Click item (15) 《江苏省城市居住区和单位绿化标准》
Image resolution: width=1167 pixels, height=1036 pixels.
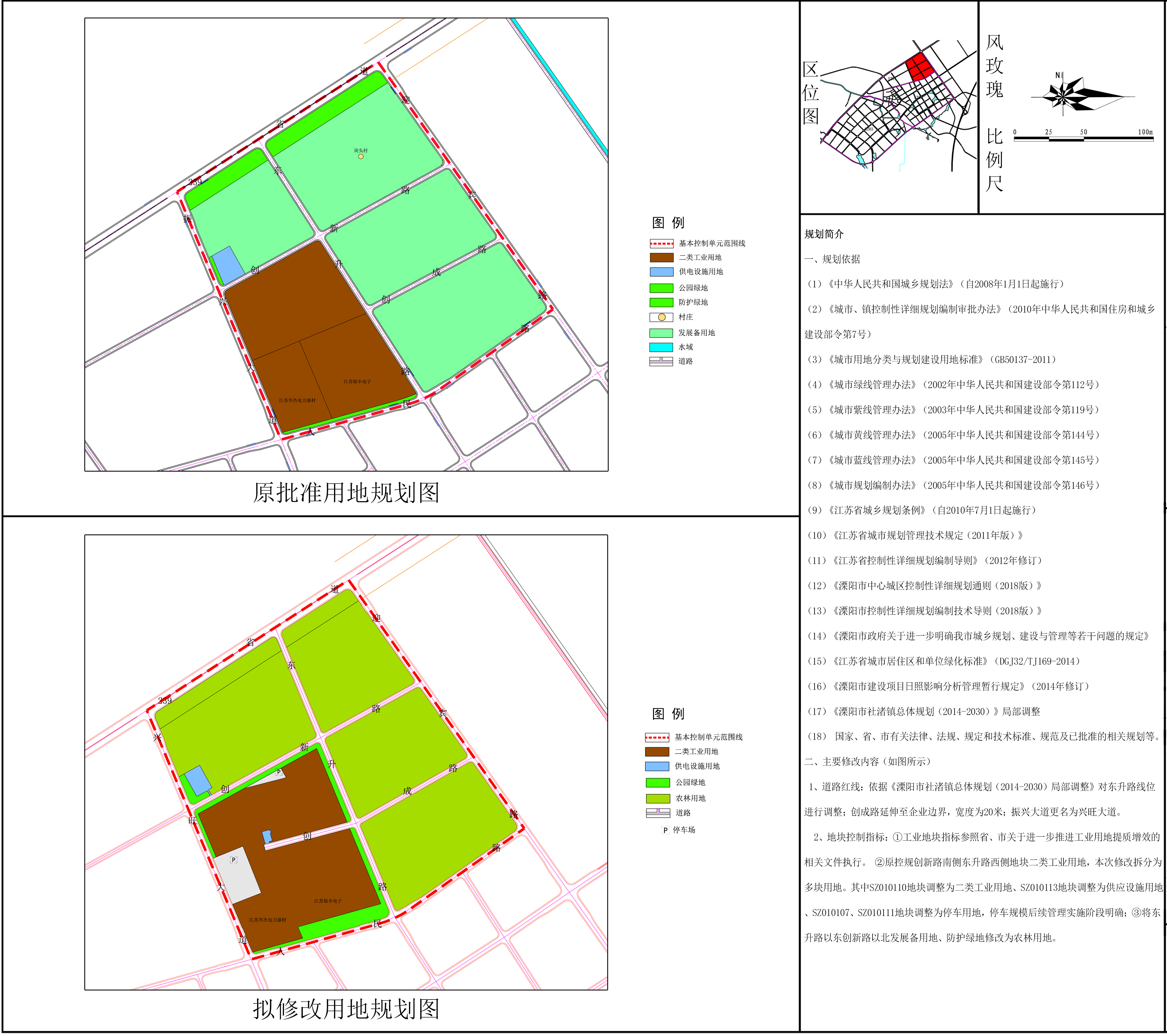click(x=944, y=662)
